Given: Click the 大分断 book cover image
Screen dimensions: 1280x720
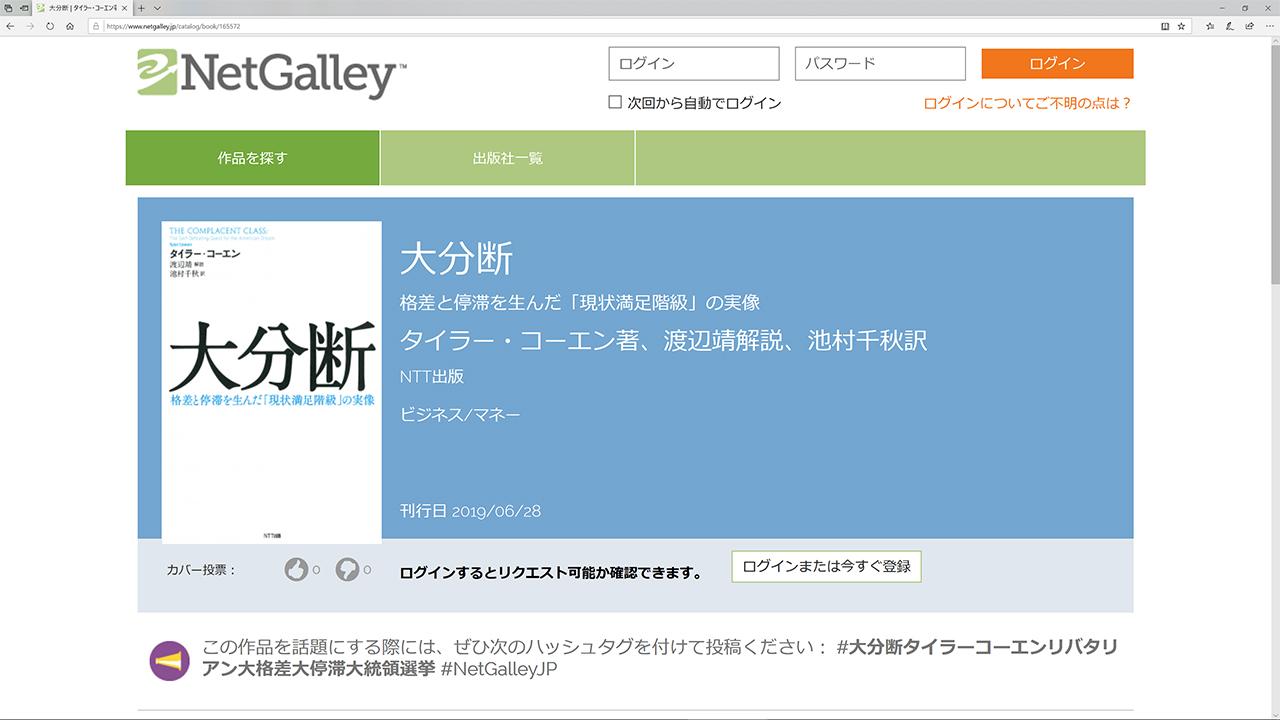Looking at the screenshot, I should (271, 382).
